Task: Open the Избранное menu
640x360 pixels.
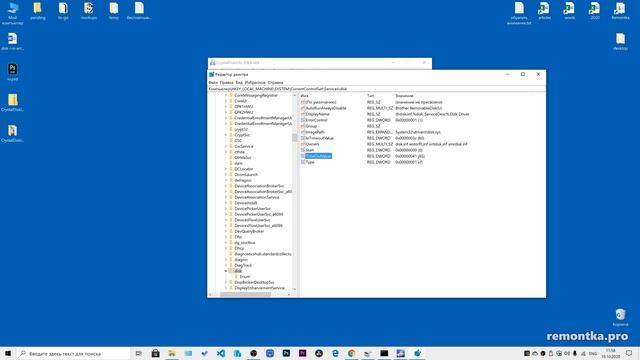Action: click(x=255, y=82)
